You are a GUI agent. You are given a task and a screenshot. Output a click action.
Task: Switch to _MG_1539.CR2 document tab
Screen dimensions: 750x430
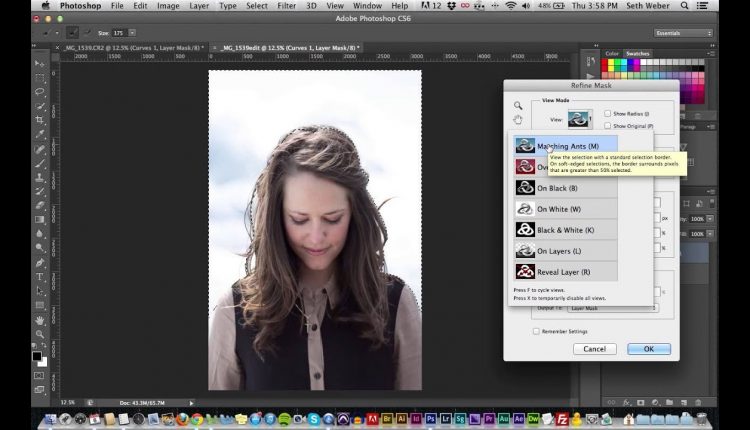[x=134, y=48]
